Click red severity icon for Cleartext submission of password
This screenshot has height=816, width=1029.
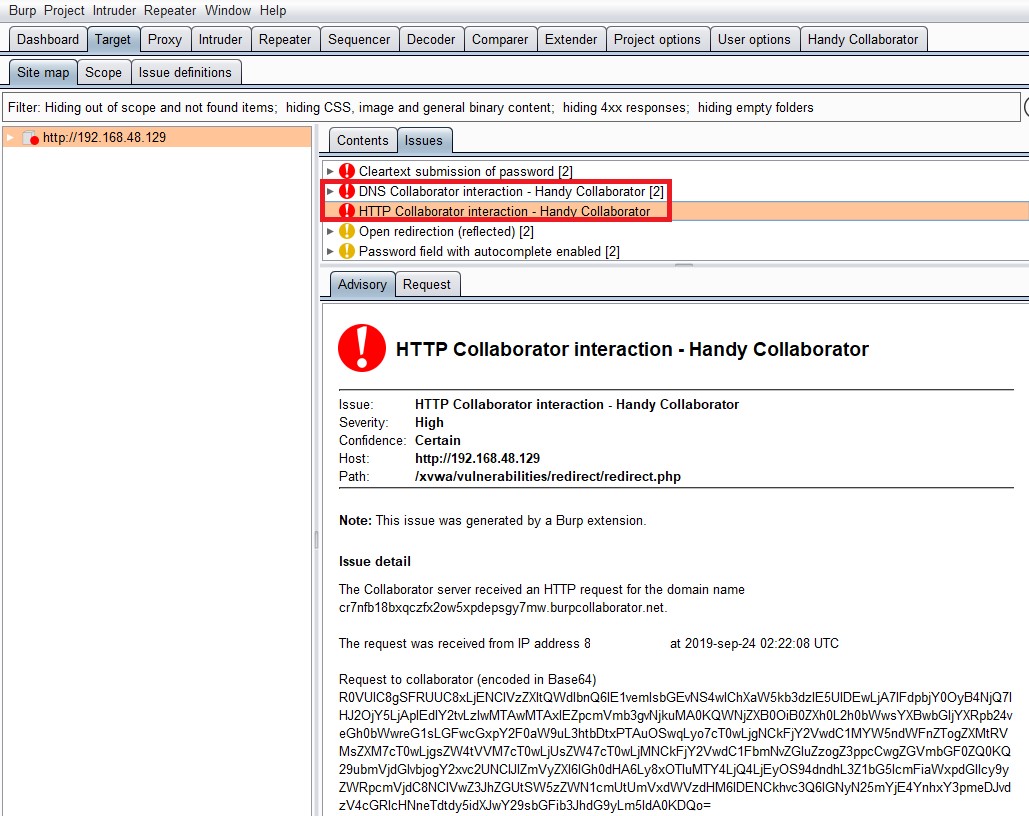346,171
